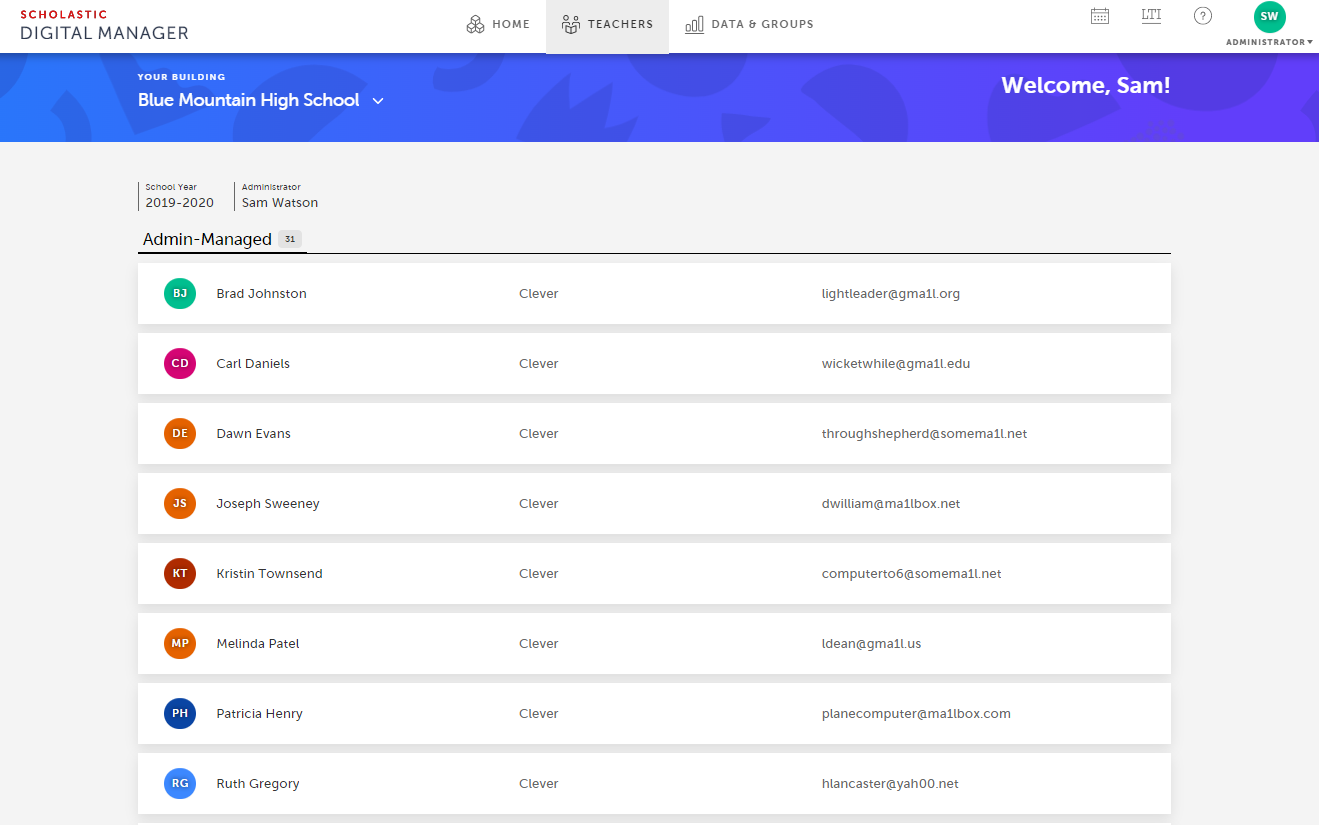Click email computerto6@somema1l.net
Viewport: 1319px width, 825px height.
[912, 574]
